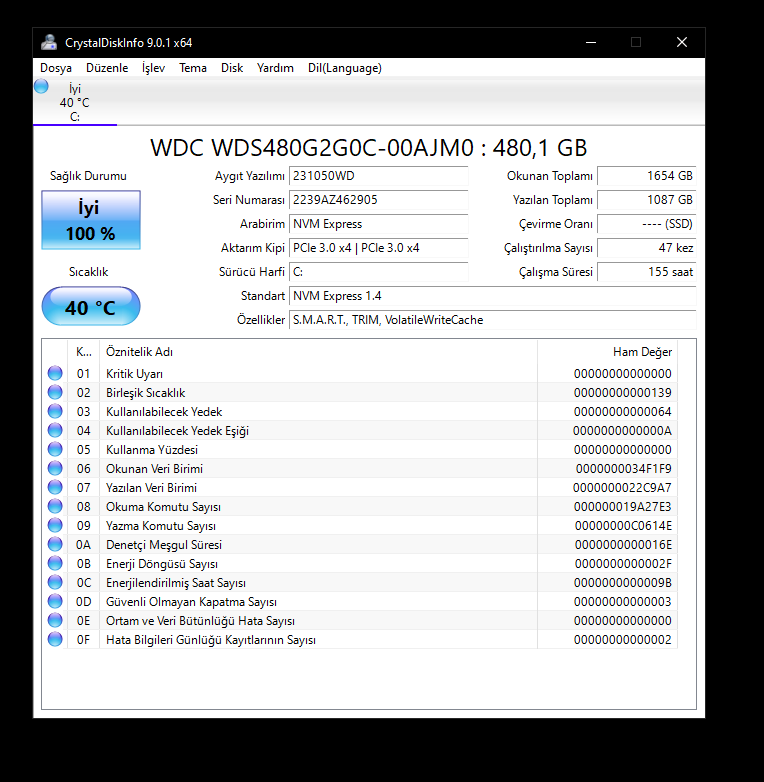This screenshot has width=764, height=782.
Task: Click the status orb for Enerji Döngüsü Sayısı row
Action: click(55, 563)
